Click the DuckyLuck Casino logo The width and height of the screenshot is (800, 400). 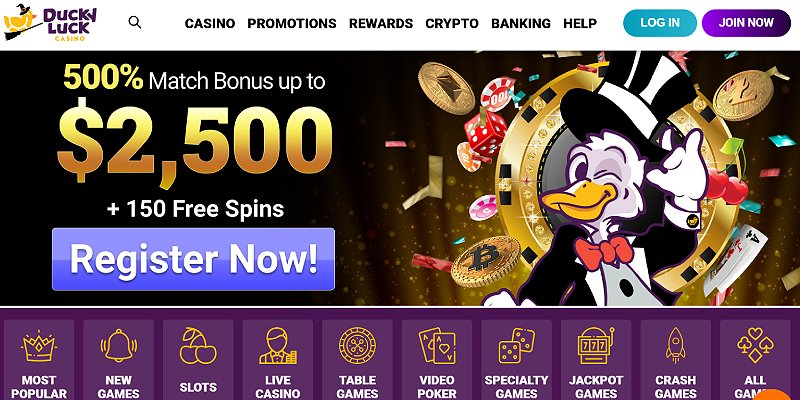(49, 22)
